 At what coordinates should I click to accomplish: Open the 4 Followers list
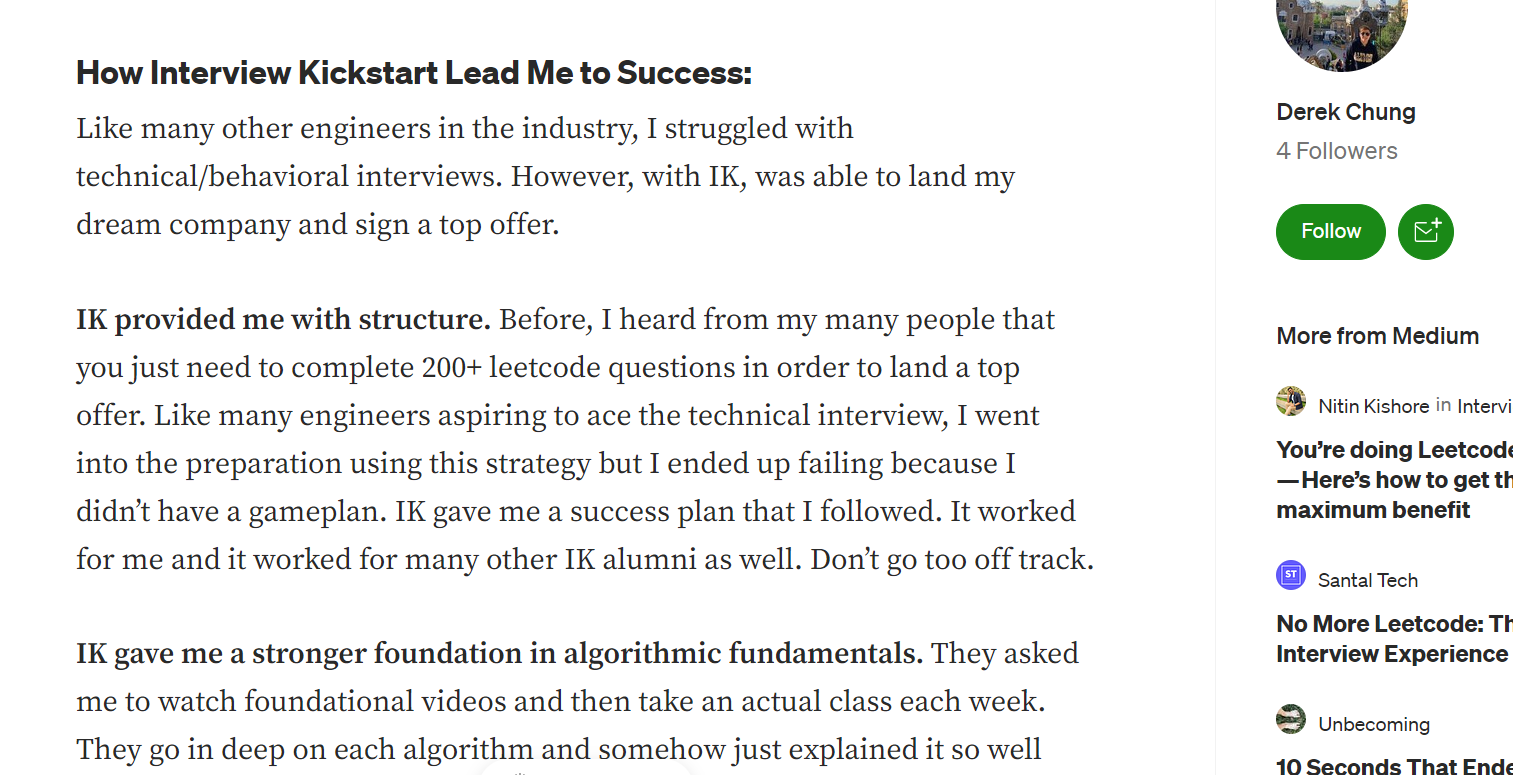1337,150
